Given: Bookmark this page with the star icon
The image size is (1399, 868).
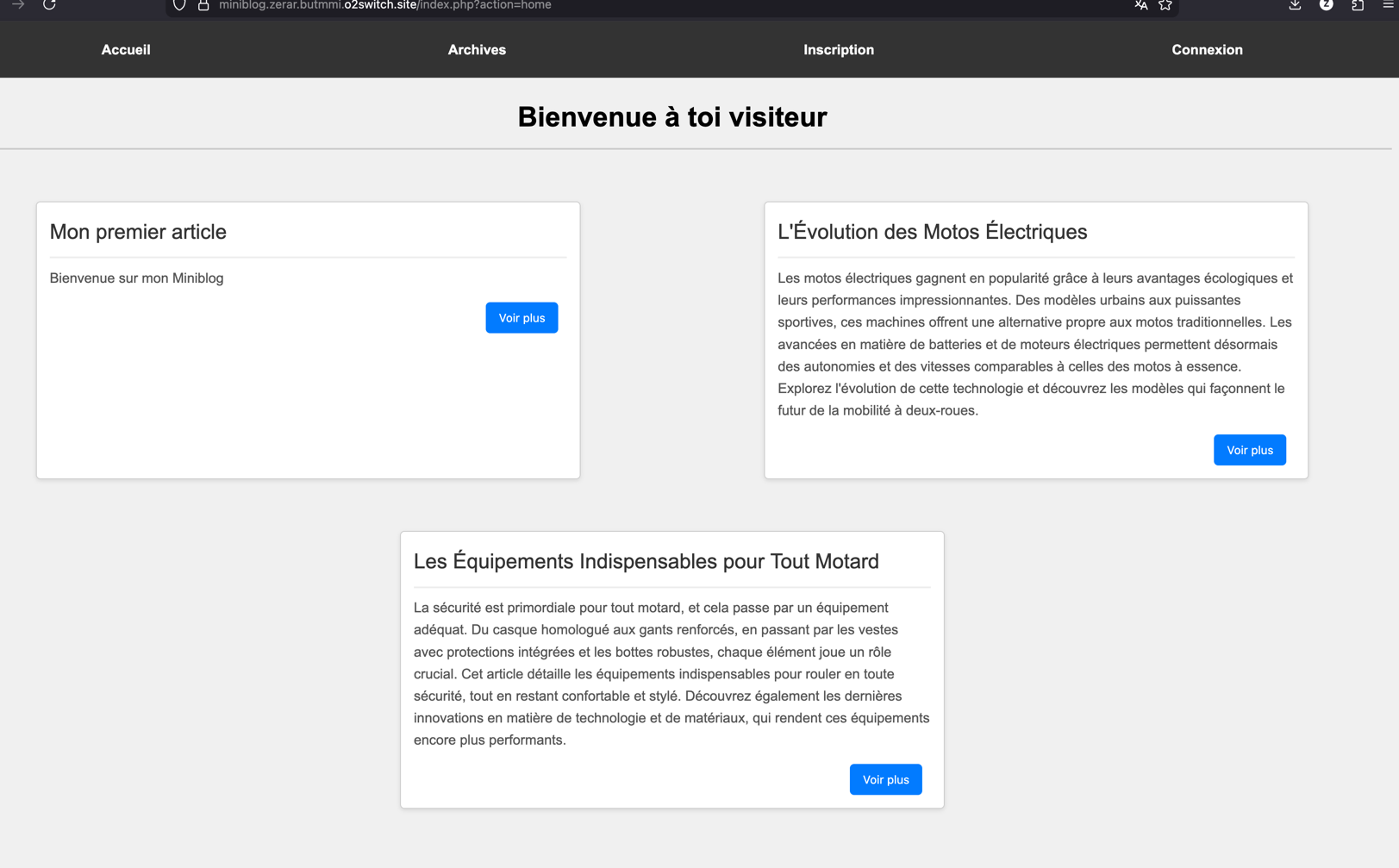Looking at the screenshot, I should coord(1165,5).
